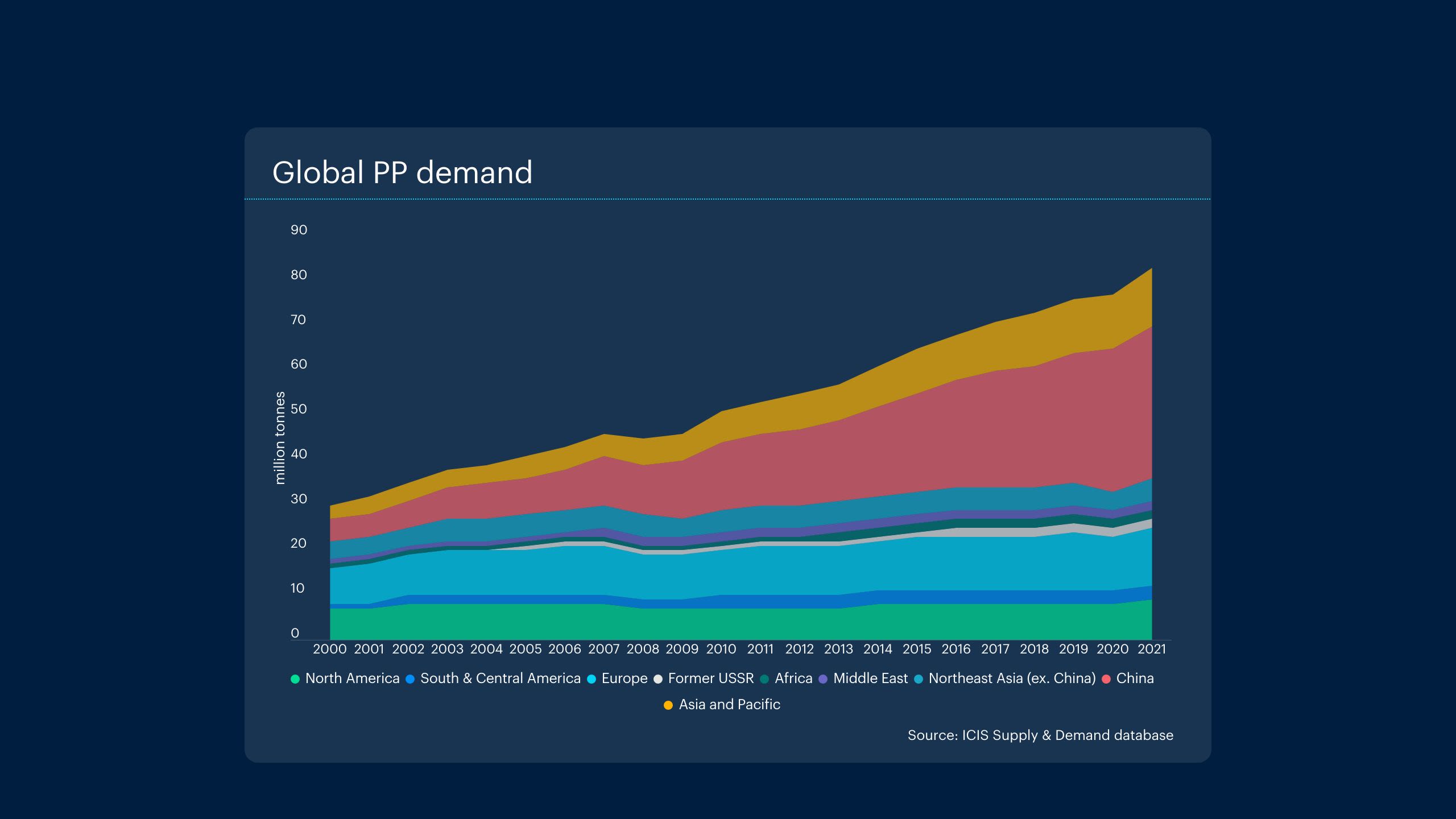The width and height of the screenshot is (1456, 819).
Task: Hide the Former USSR series via legend
Action: 710,679
